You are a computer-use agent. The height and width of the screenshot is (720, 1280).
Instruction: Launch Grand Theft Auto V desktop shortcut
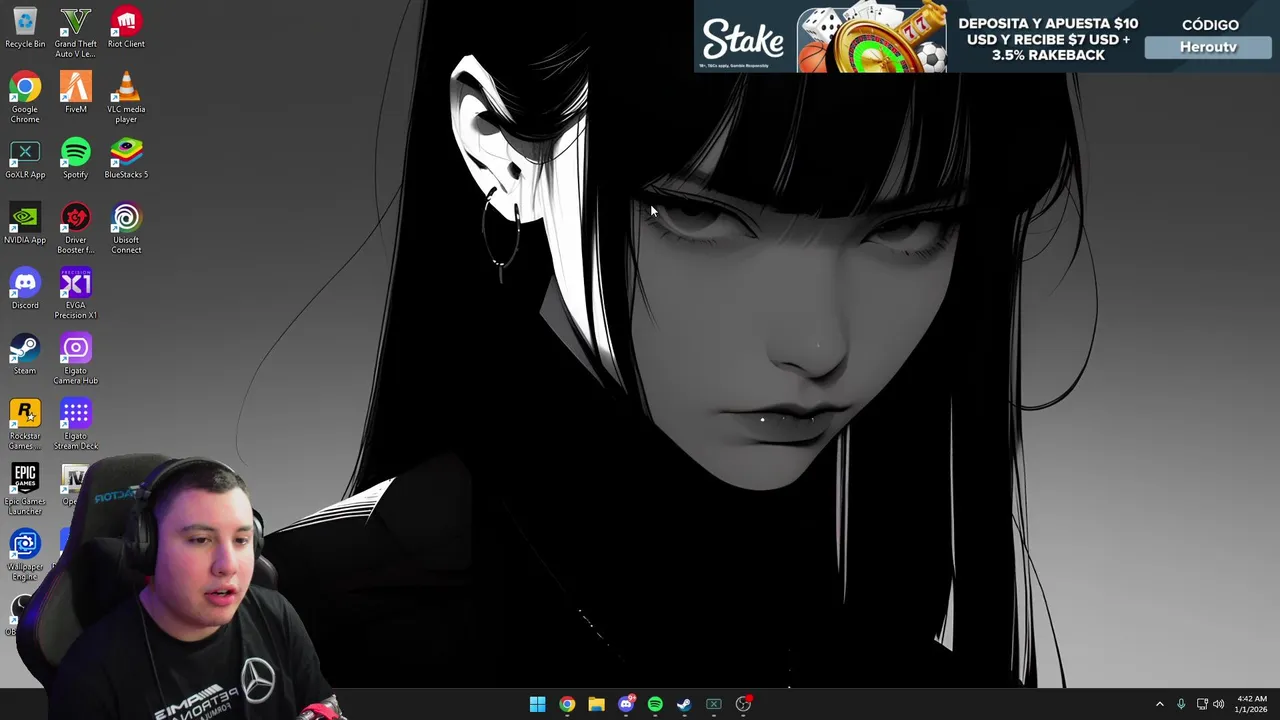(x=76, y=33)
